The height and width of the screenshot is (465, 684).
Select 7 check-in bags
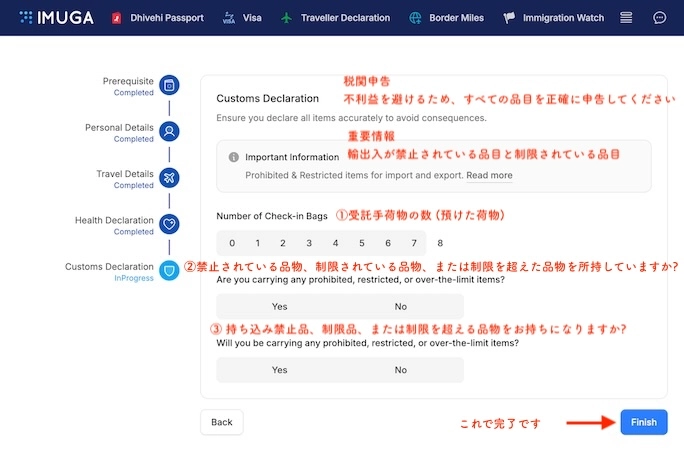(414, 243)
